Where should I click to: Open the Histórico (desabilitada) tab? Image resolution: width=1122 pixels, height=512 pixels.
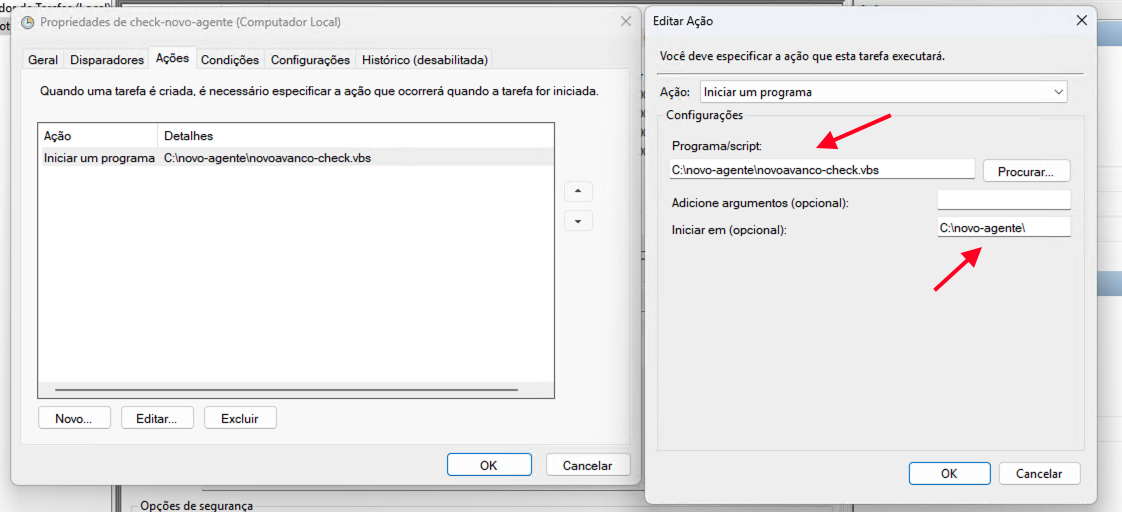coord(425,60)
